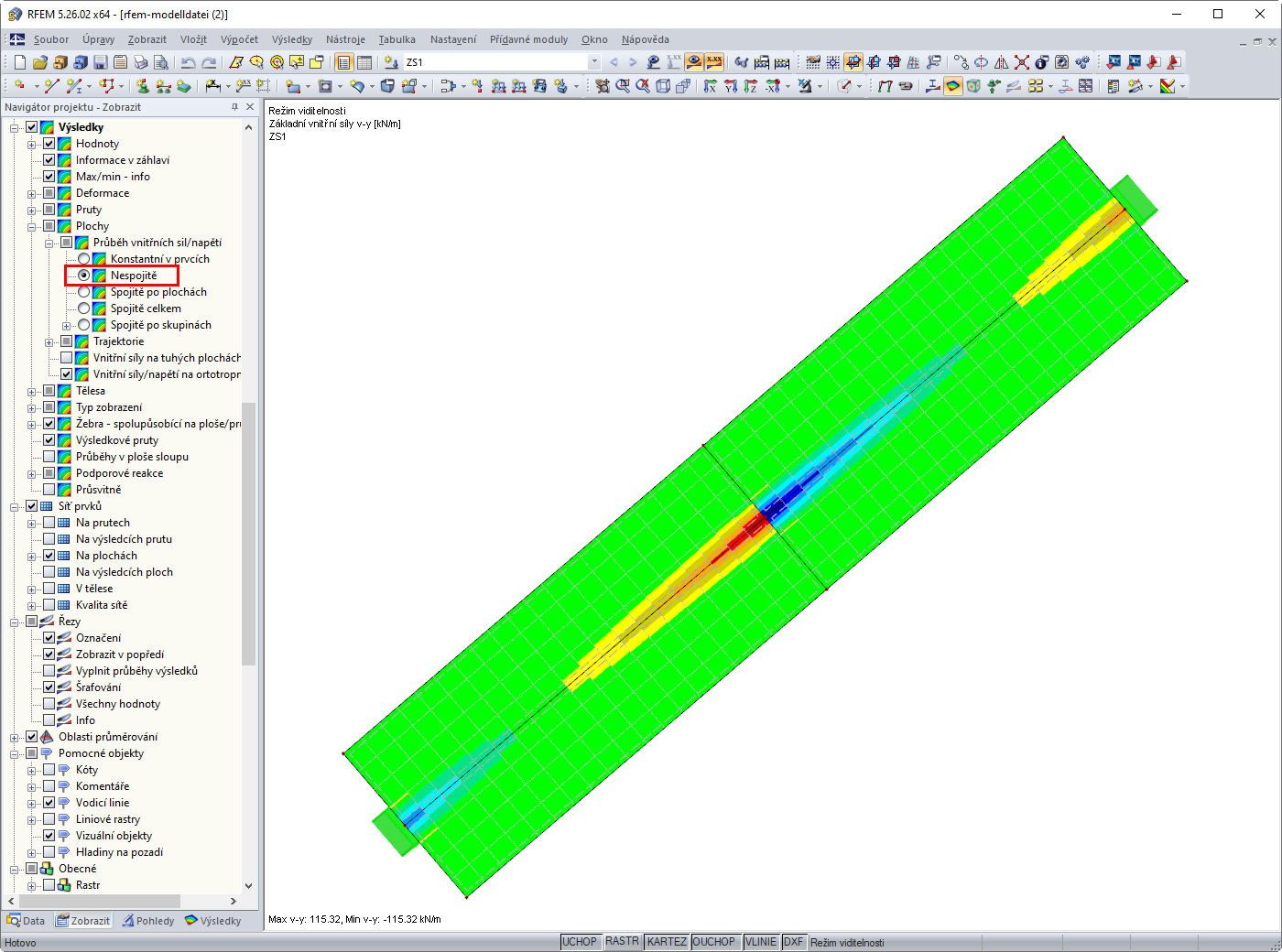1282x952 pixels.
Task: Pin the navigator panel
Action: [234, 107]
